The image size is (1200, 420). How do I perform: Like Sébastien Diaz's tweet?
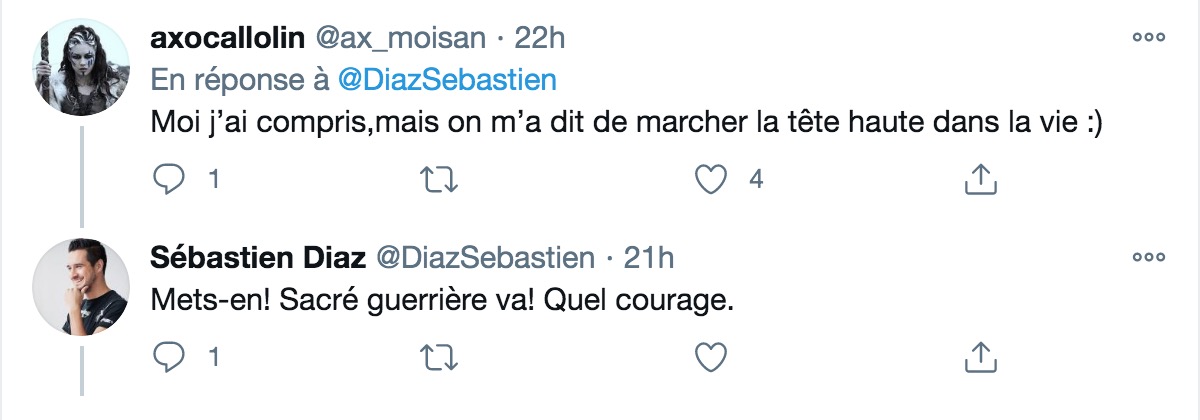(x=709, y=356)
